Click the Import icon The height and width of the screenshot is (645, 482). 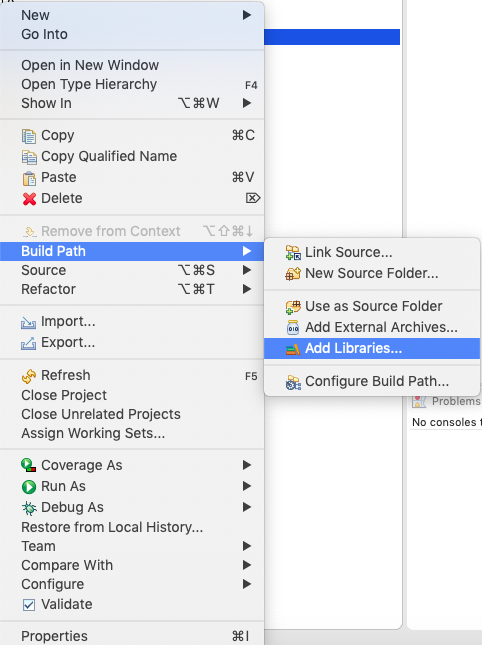point(28,322)
